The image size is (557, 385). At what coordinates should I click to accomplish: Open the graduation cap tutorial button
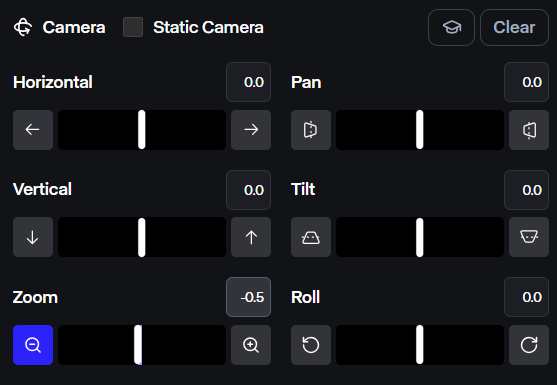(x=451, y=27)
